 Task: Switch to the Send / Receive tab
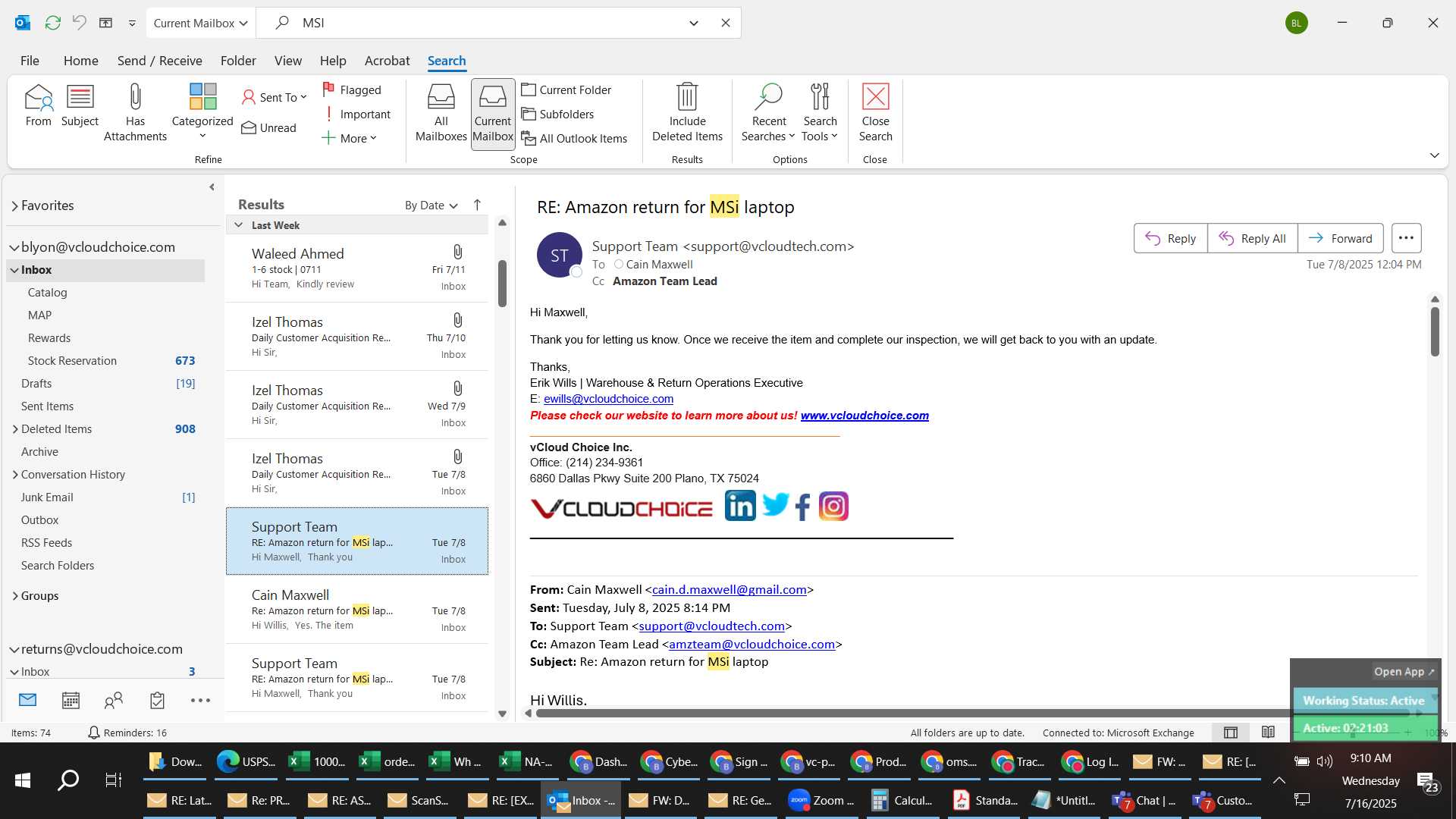point(160,61)
